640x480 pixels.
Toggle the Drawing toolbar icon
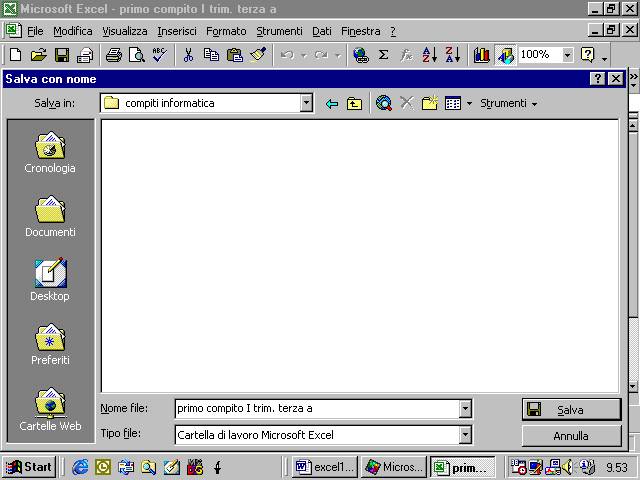click(x=505, y=56)
